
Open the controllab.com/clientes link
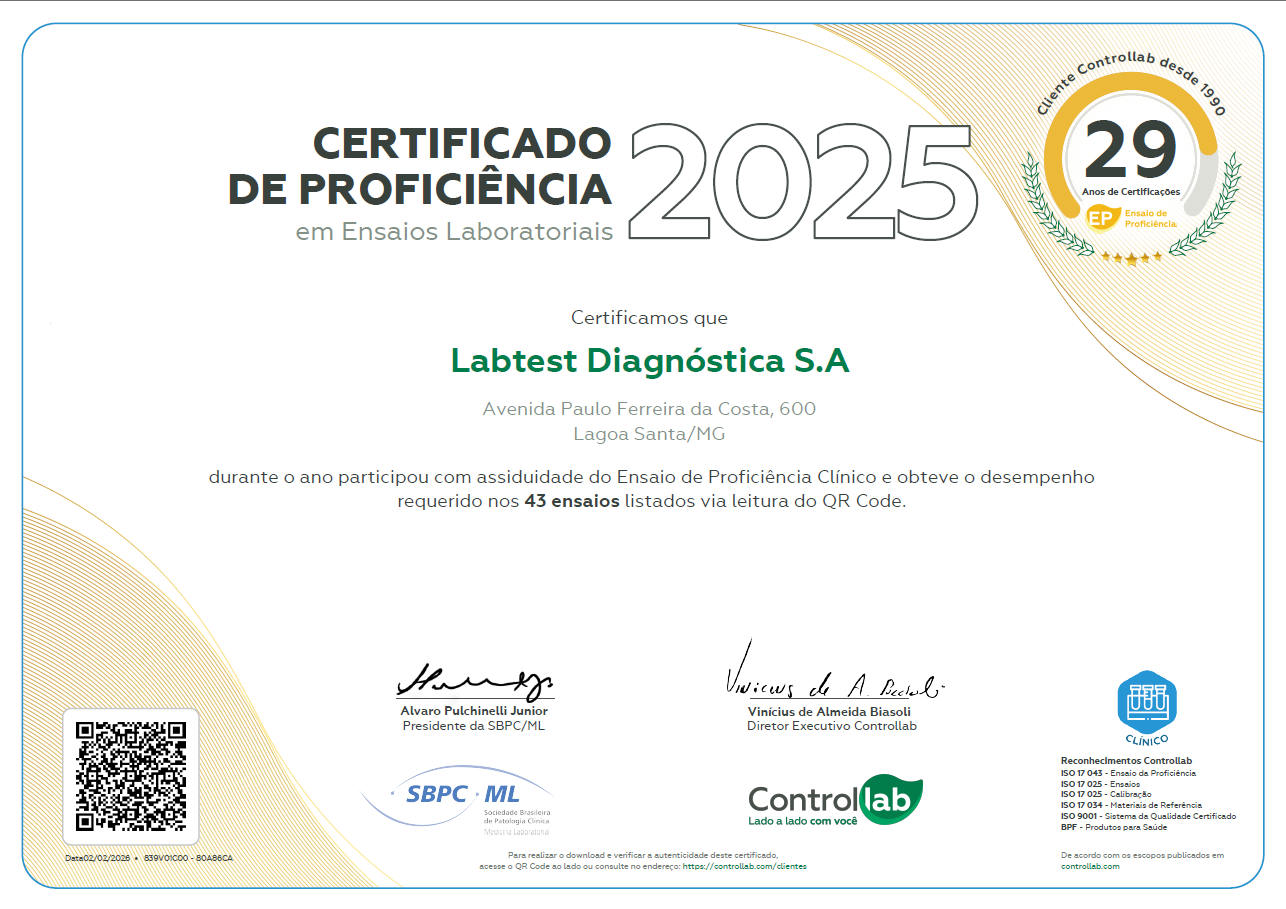743,866
